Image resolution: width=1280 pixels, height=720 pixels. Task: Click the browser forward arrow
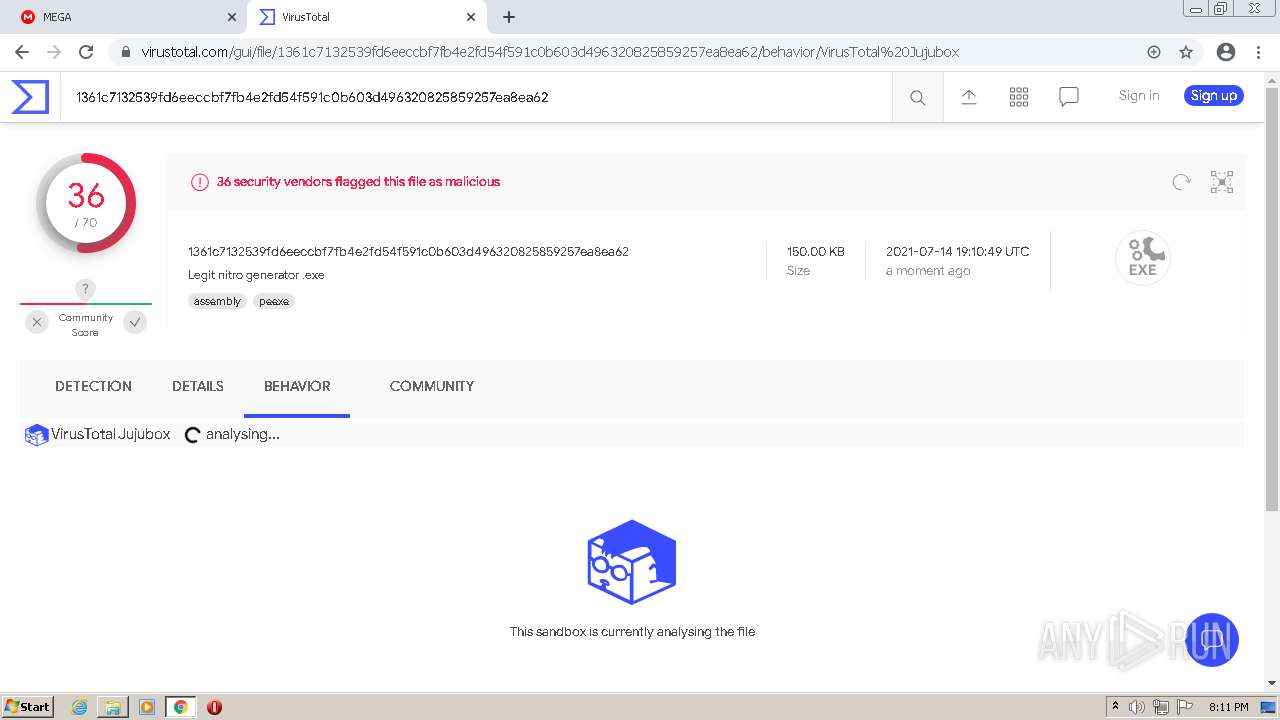[54, 52]
